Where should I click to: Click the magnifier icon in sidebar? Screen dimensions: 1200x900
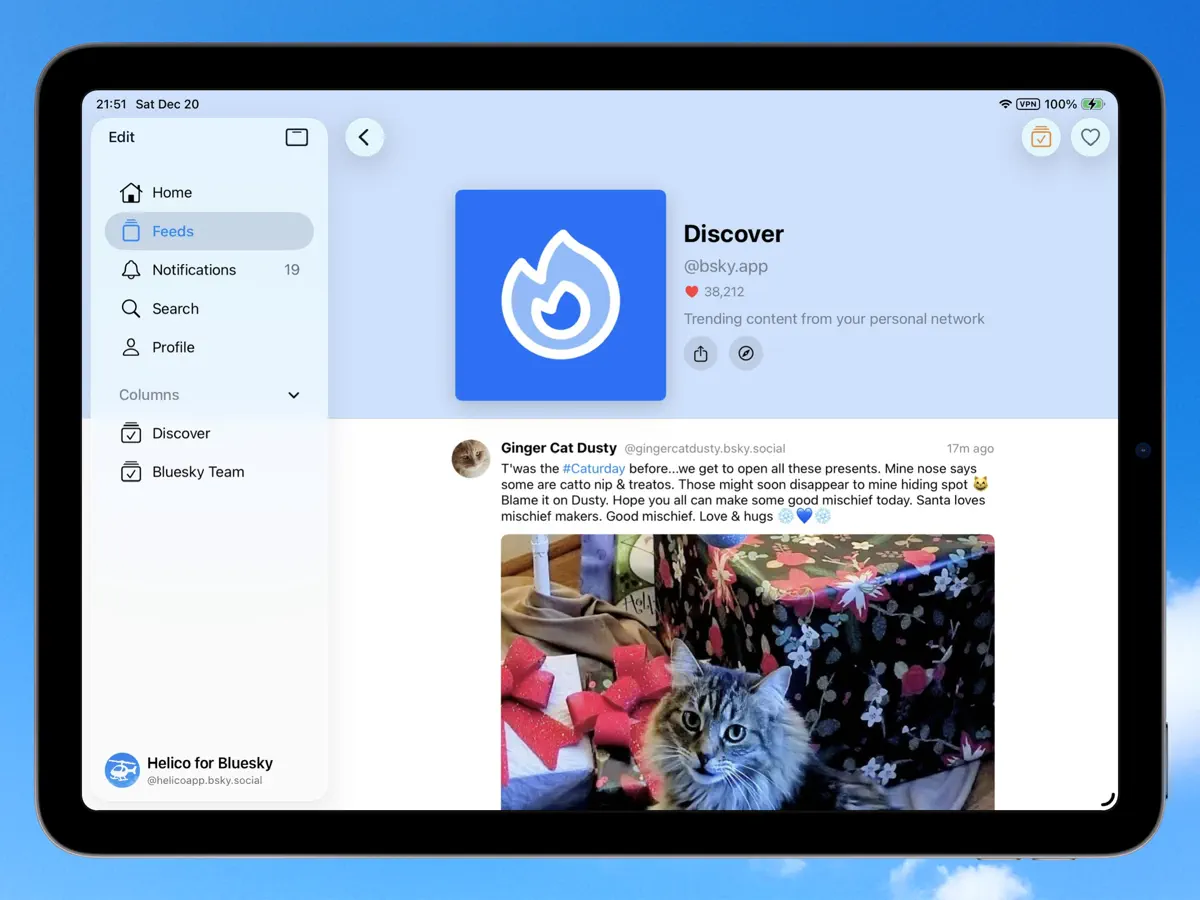[131, 309]
